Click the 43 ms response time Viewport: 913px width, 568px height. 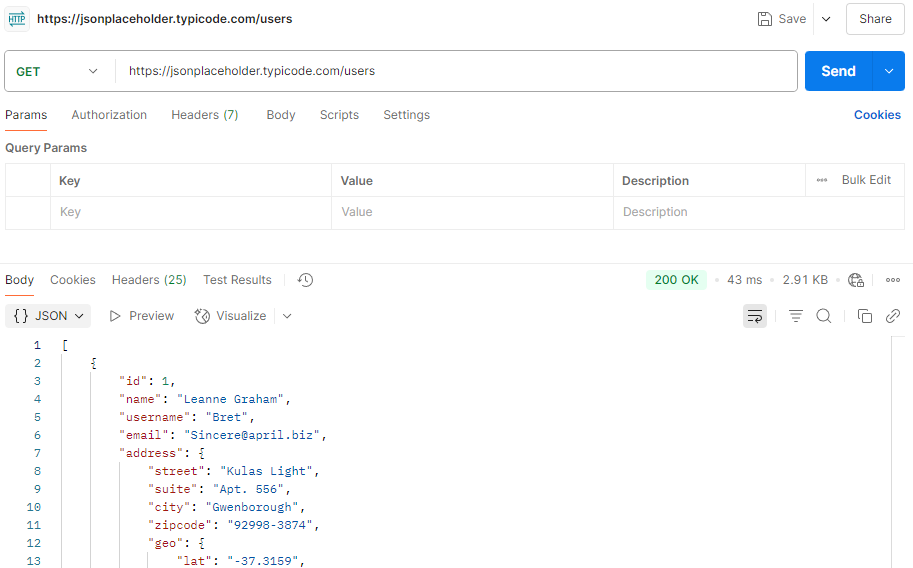point(744,280)
